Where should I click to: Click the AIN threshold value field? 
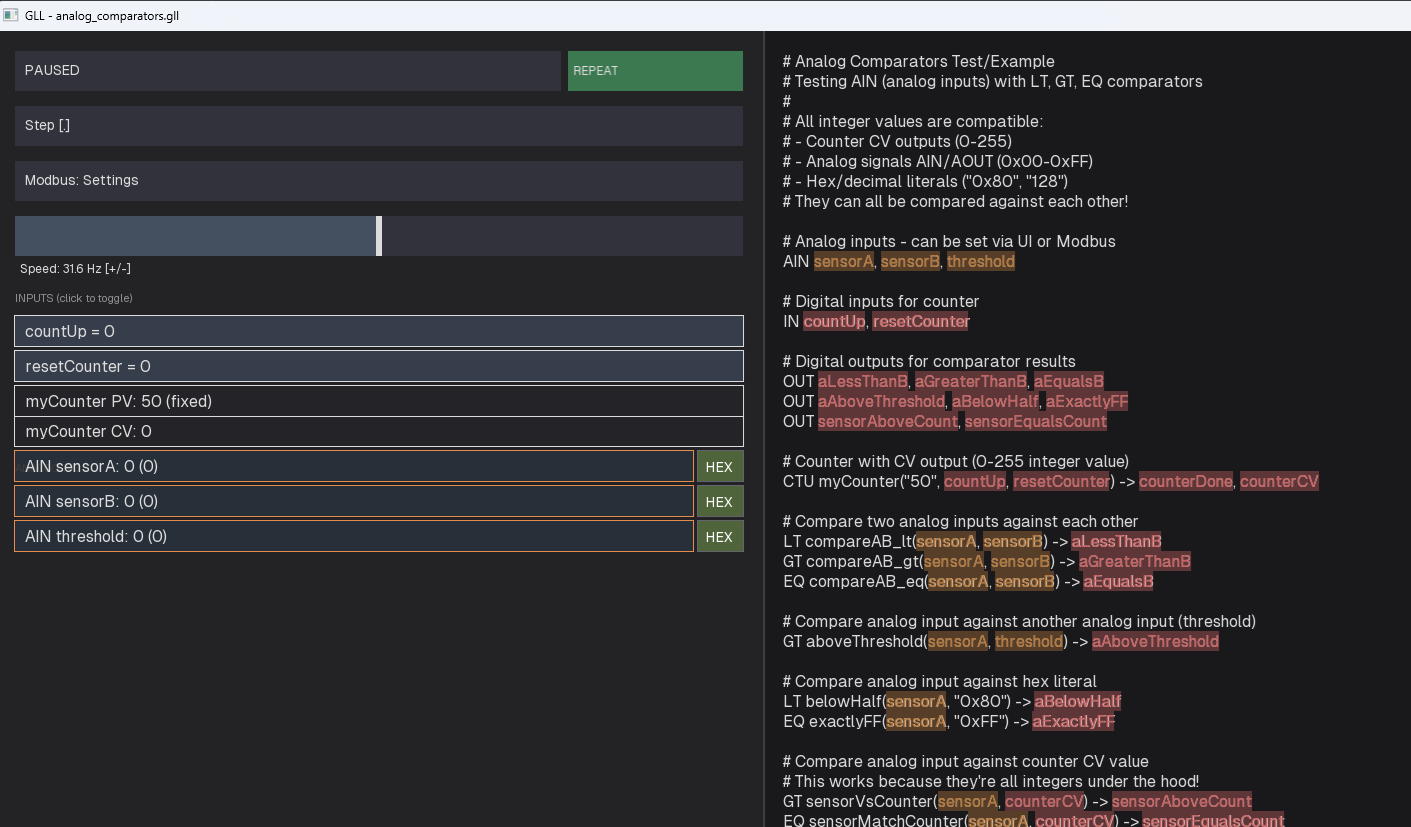(353, 536)
